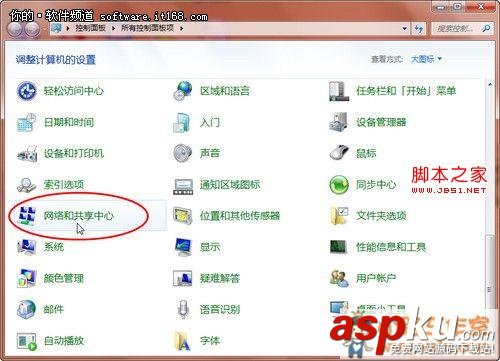Screen dimensions: 500x361
Task: Open the 自动播放 icon
Action: click(26, 341)
